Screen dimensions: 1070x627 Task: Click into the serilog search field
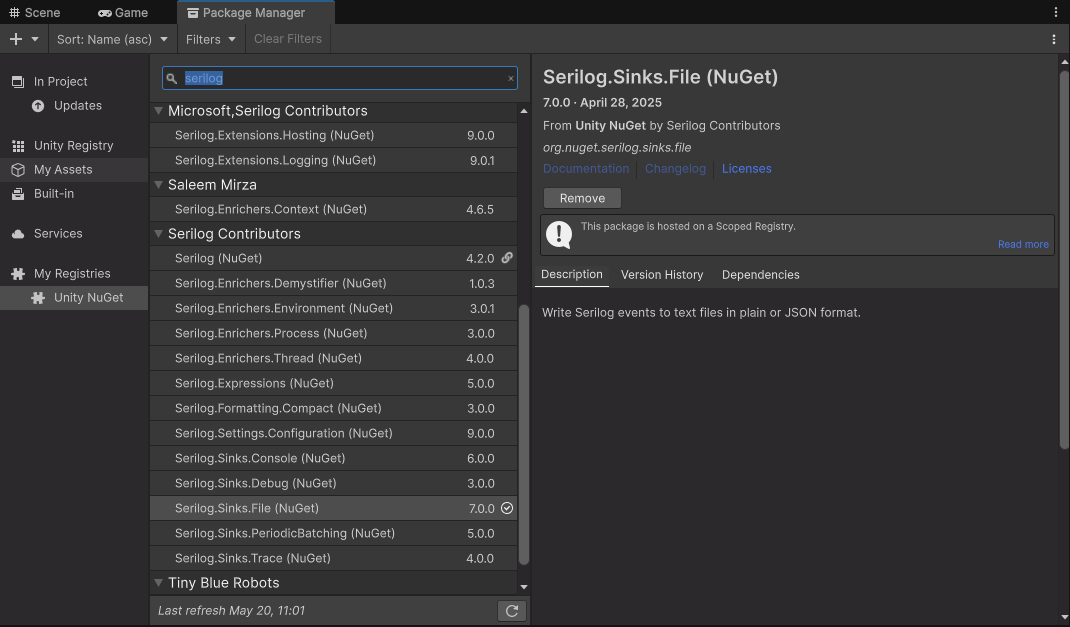[x=340, y=78]
